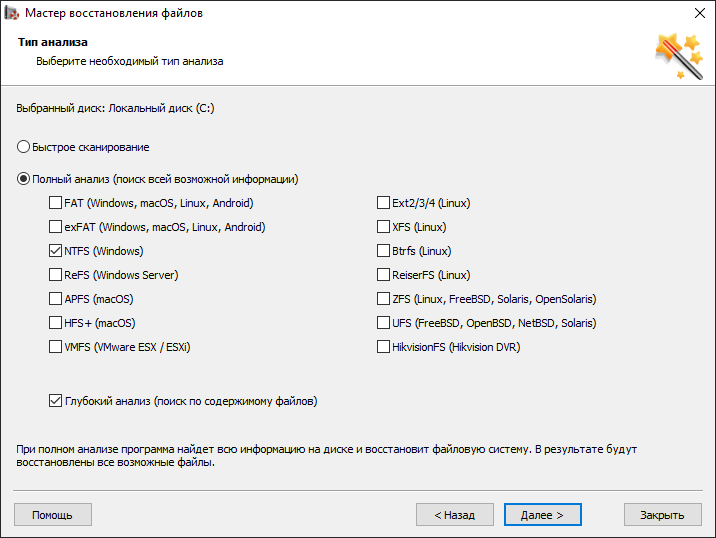Viewport: 716px width, 538px height.
Task: Click the Закрыть button
Action: tap(663, 515)
